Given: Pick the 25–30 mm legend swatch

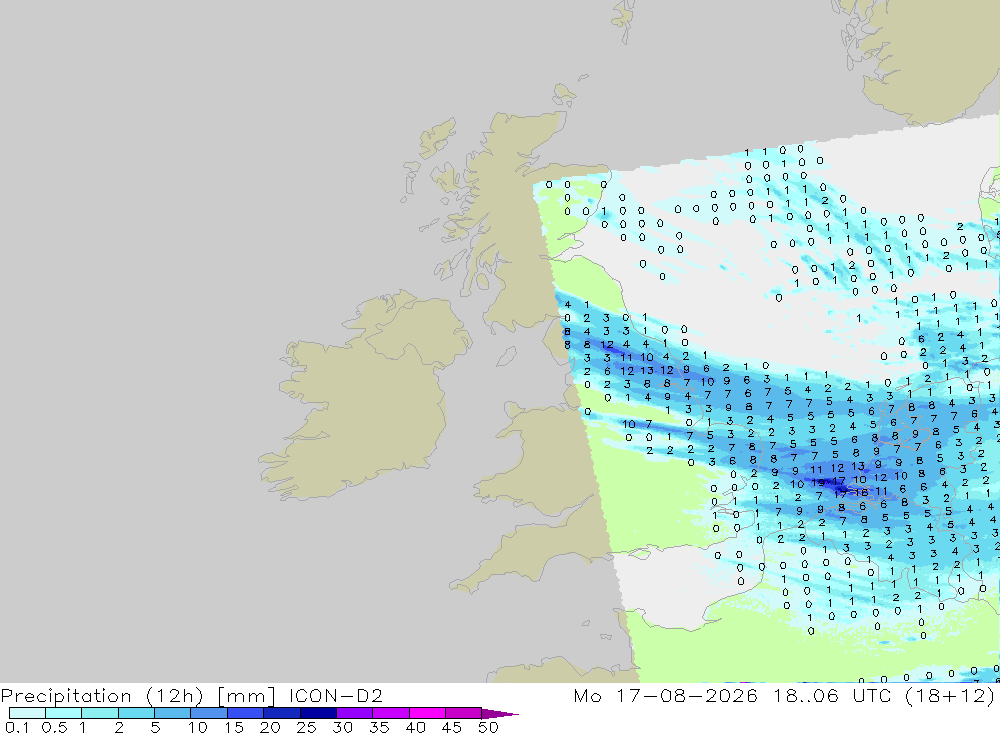Looking at the screenshot, I should 318,713.
